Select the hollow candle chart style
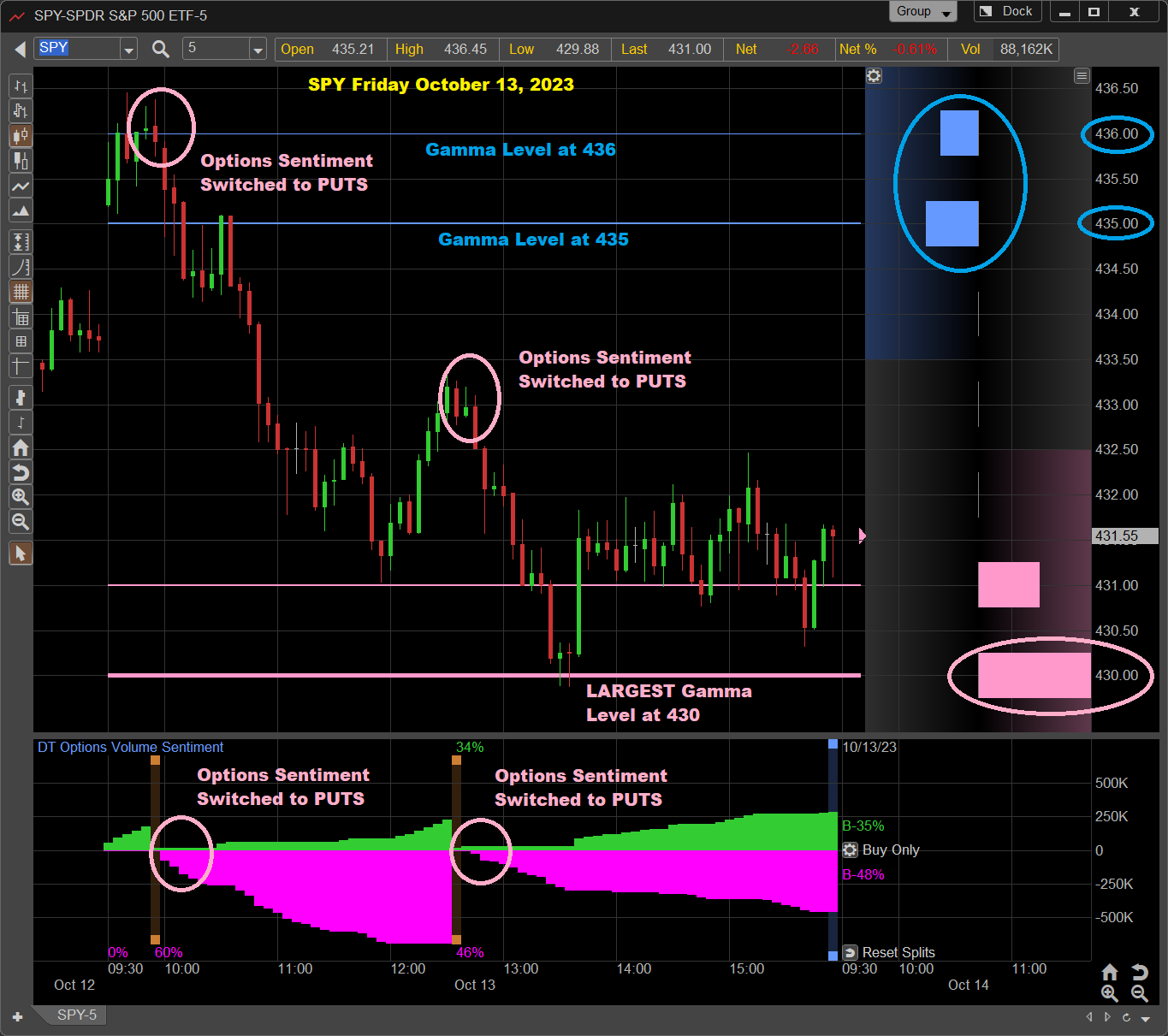The height and width of the screenshot is (1036, 1168). tap(21, 160)
